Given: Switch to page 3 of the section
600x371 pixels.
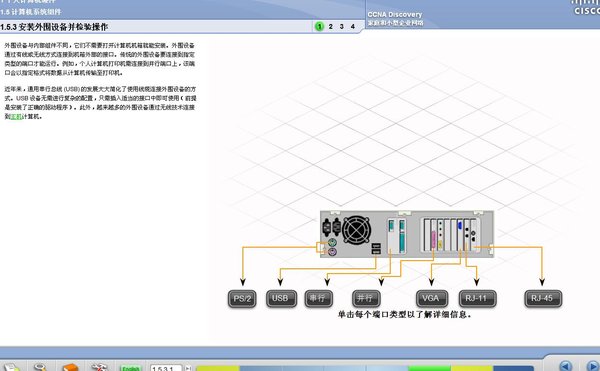Looking at the screenshot, I should click(x=342, y=26).
